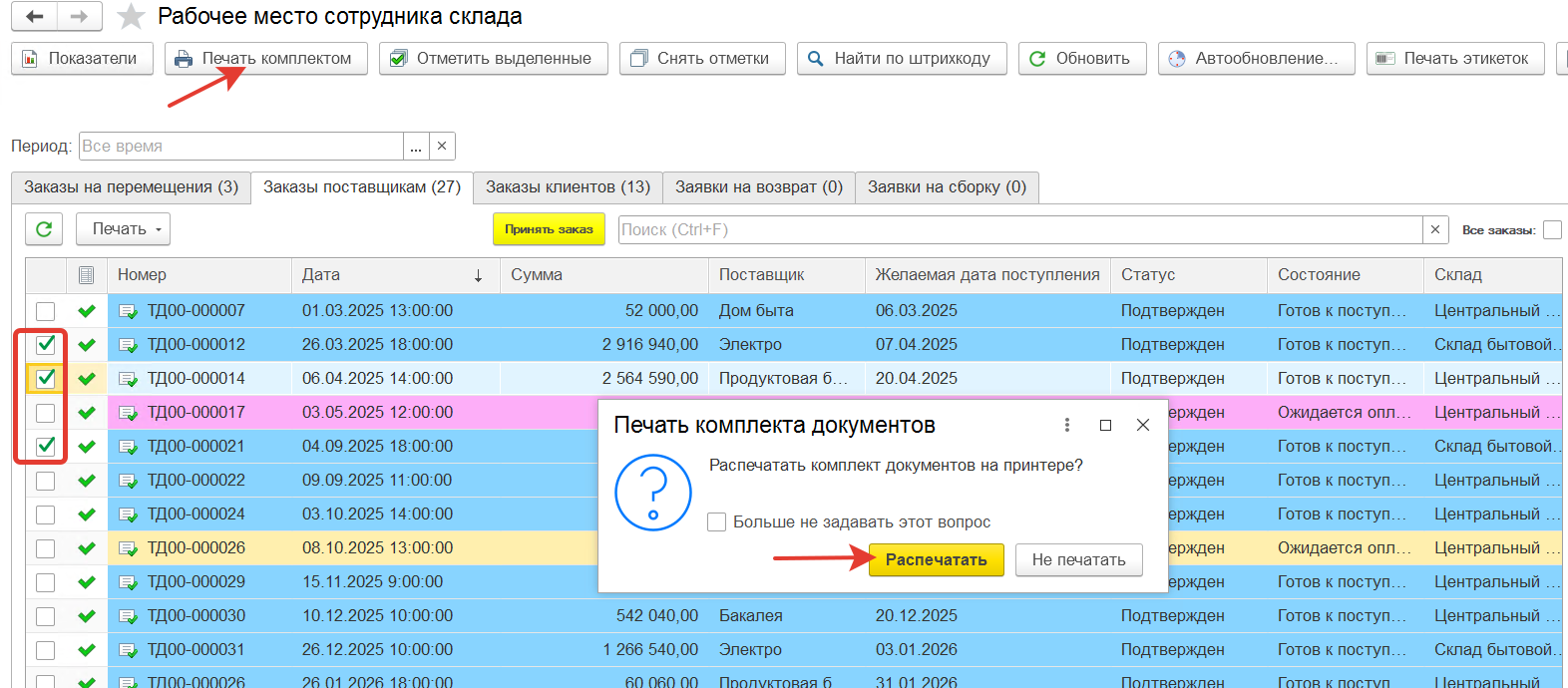Clear the Поиск search field
This screenshot has width=1568, height=688.
(1435, 230)
